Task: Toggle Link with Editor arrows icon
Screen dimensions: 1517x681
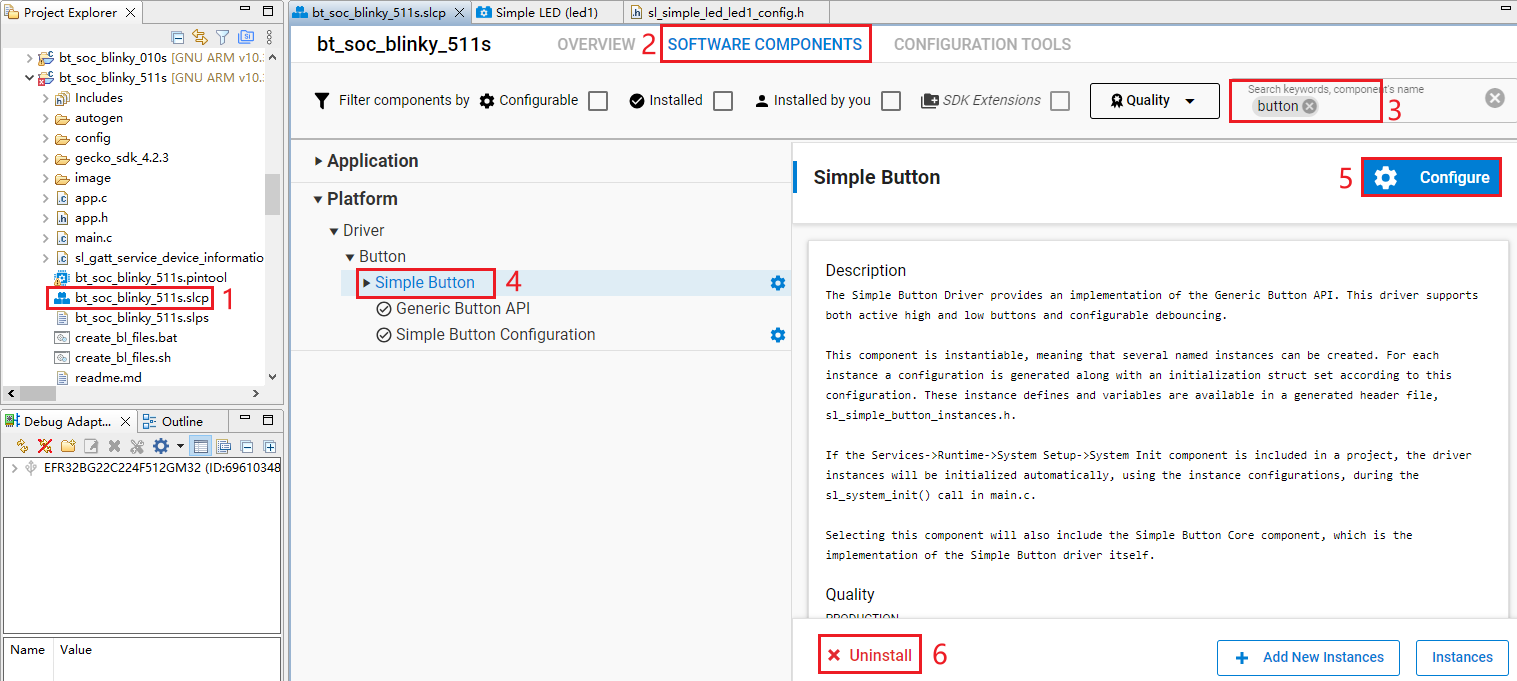Action: point(200,37)
